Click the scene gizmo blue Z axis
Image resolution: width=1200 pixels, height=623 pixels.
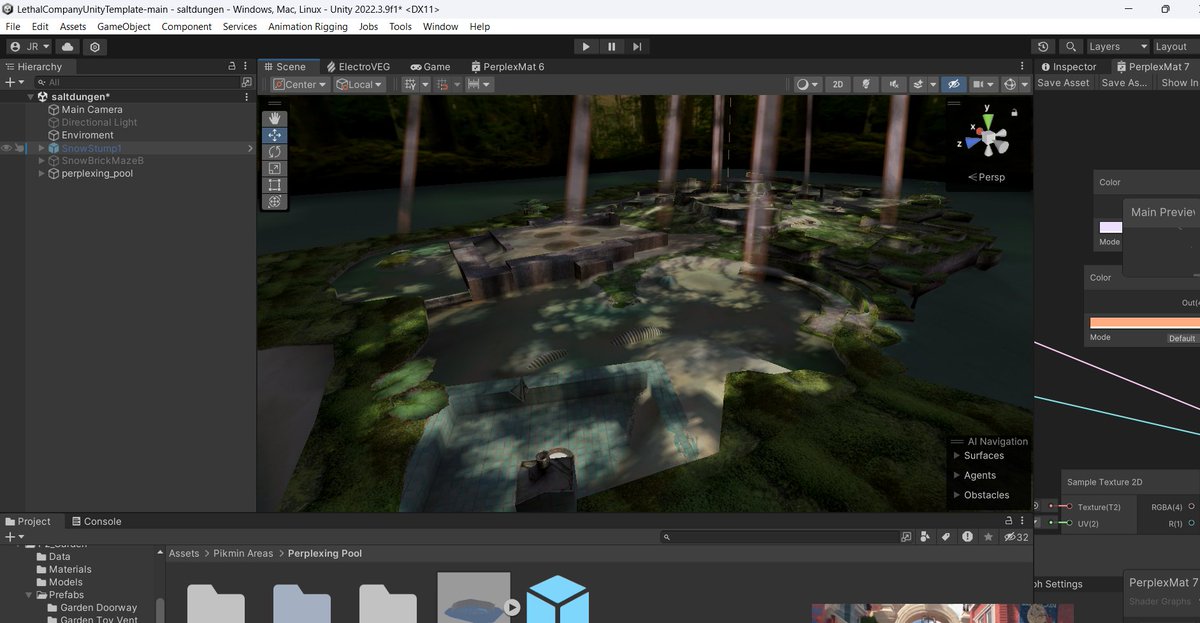(x=970, y=143)
